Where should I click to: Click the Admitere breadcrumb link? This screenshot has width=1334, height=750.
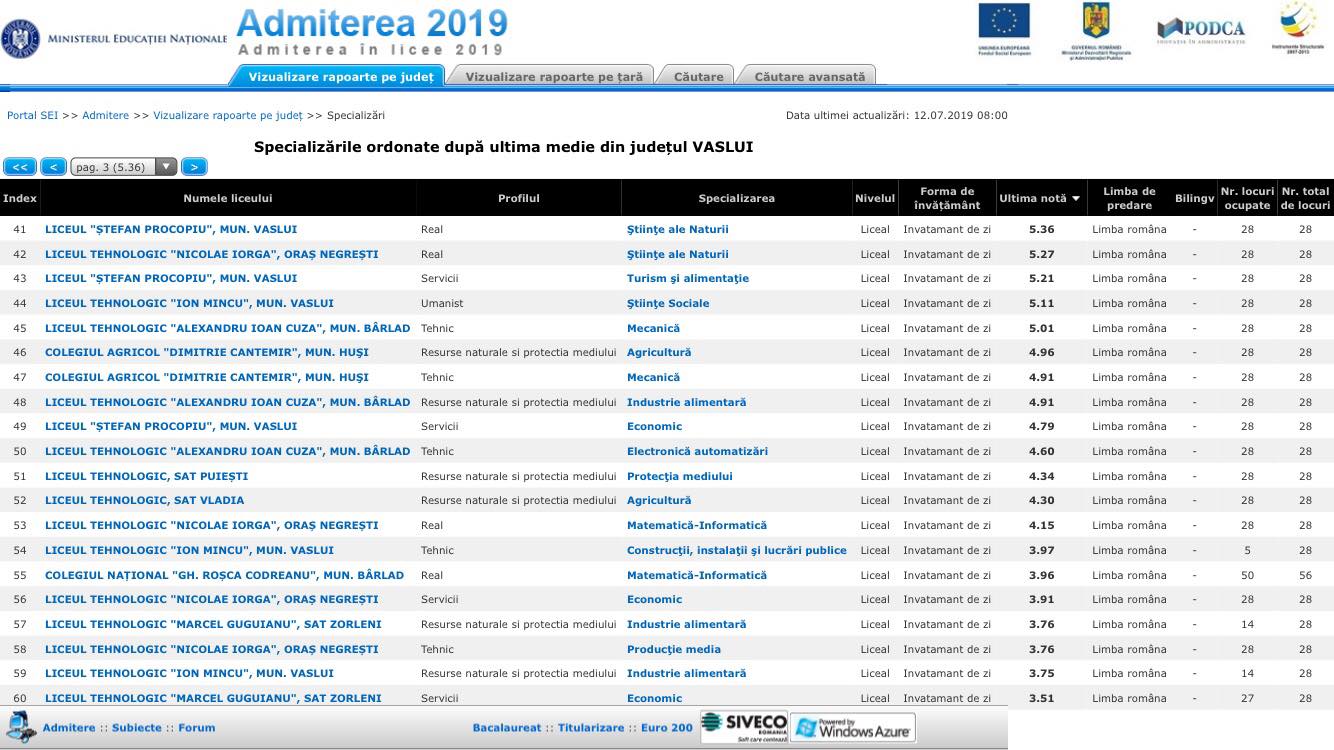pos(106,115)
